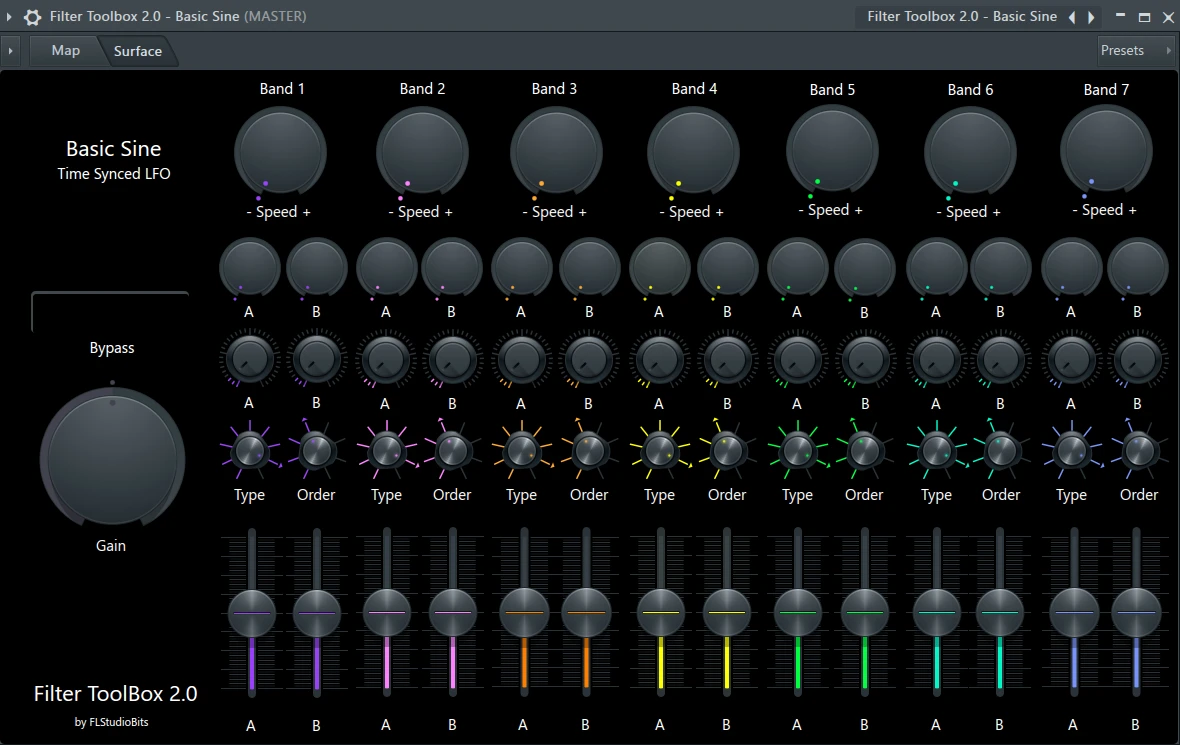This screenshot has width=1180, height=745.
Task: Click Band 1 purple fader A handle
Action: click(251, 613)
